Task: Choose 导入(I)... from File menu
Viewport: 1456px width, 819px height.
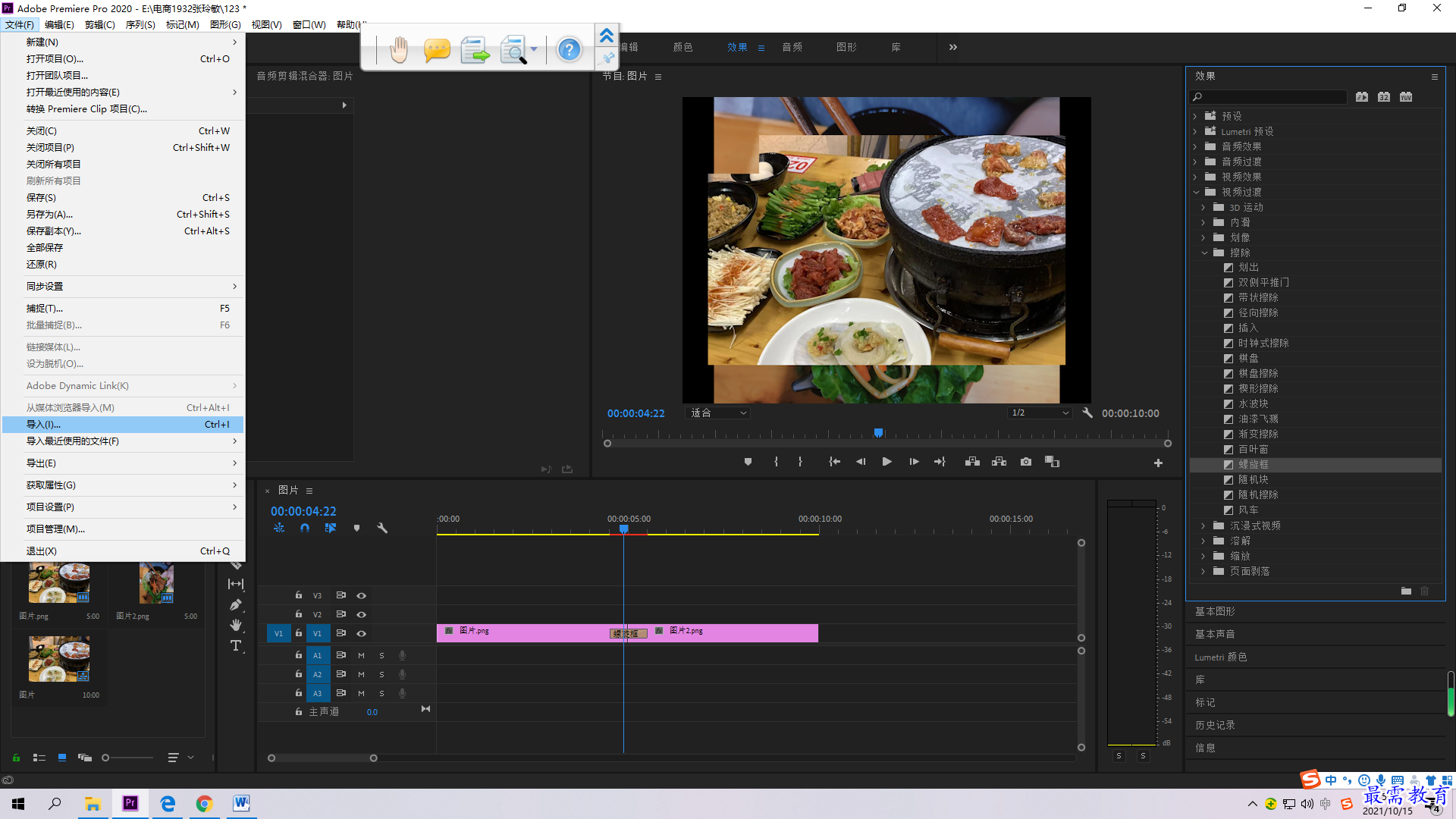Action: (123, 425)
